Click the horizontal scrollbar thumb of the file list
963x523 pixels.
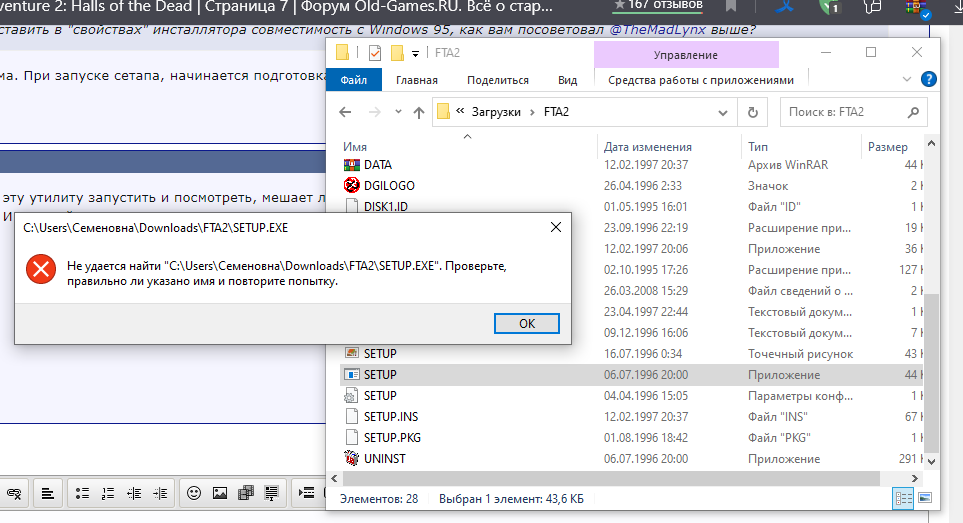(610, 478)
